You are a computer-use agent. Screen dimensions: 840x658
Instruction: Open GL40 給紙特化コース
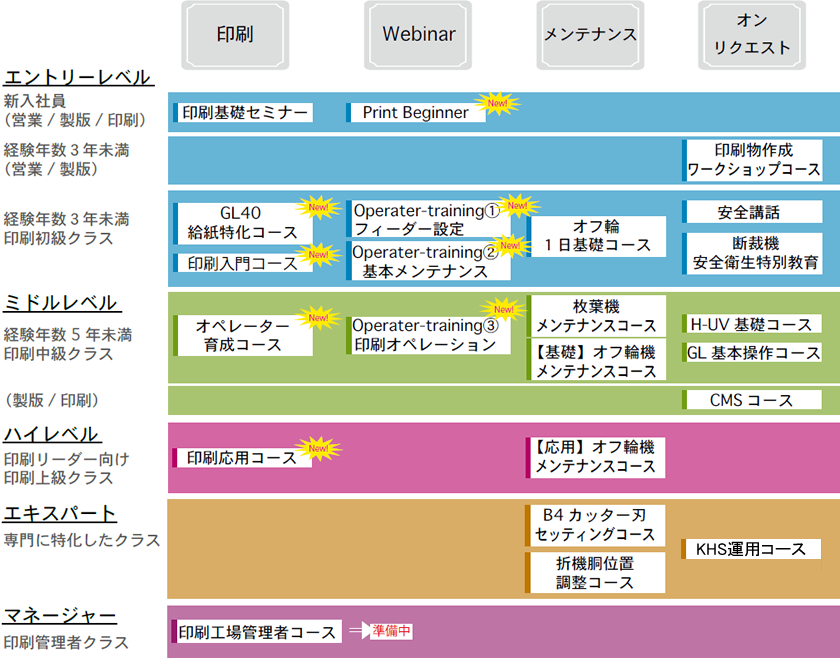point(243,223)
